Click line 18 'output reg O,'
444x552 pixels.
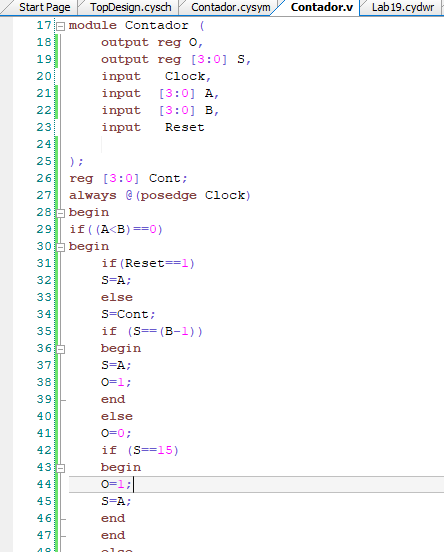coord(152,43)
